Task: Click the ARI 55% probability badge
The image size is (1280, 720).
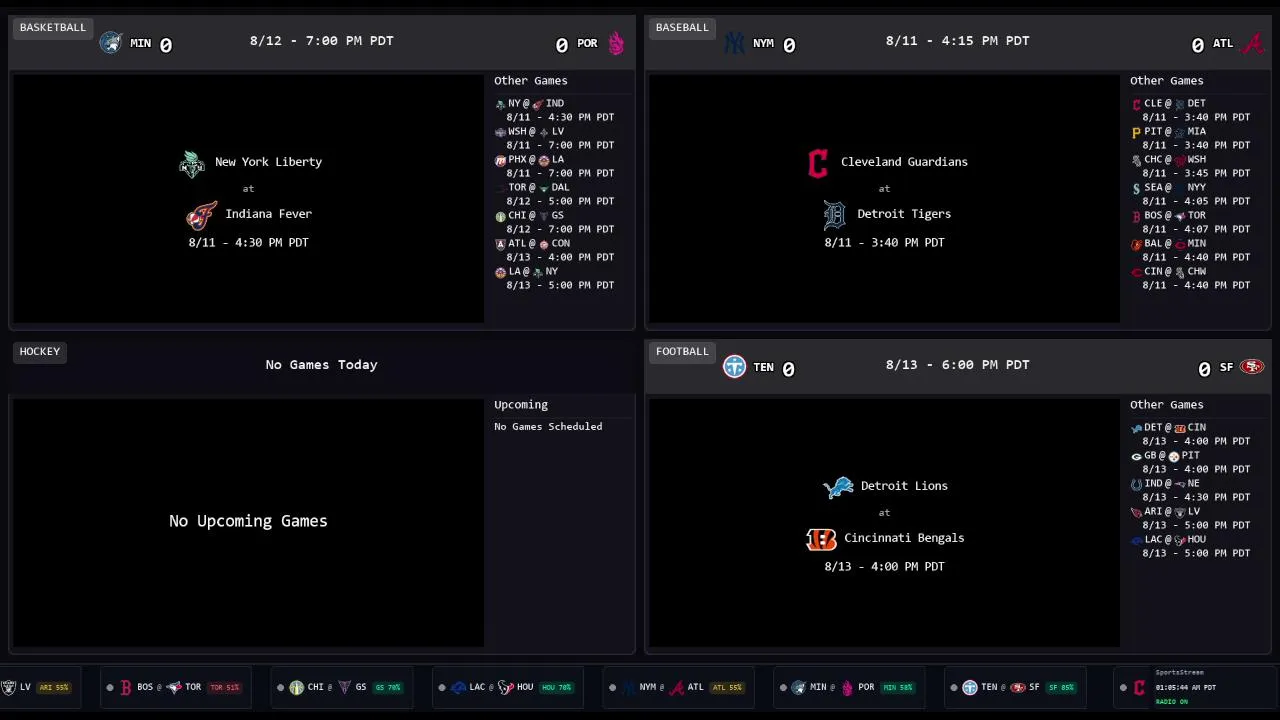Action: 54,688
